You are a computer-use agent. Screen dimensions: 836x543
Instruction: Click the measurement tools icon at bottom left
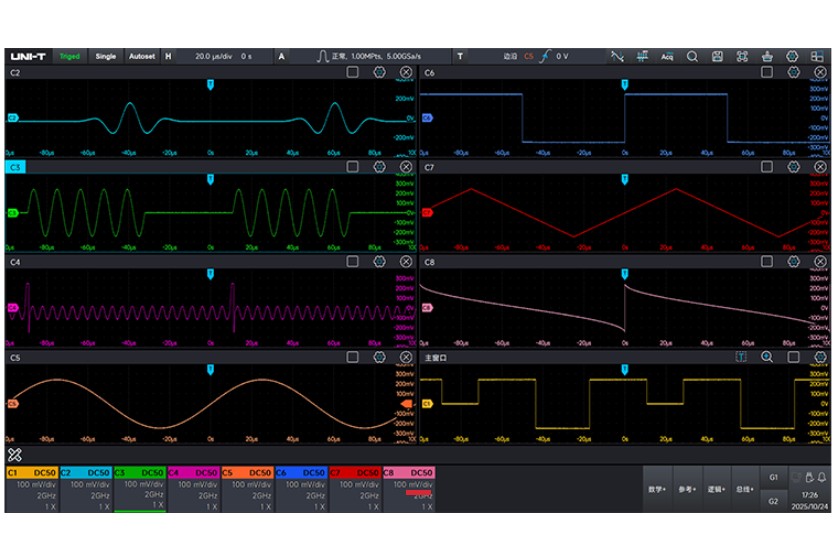15,455
